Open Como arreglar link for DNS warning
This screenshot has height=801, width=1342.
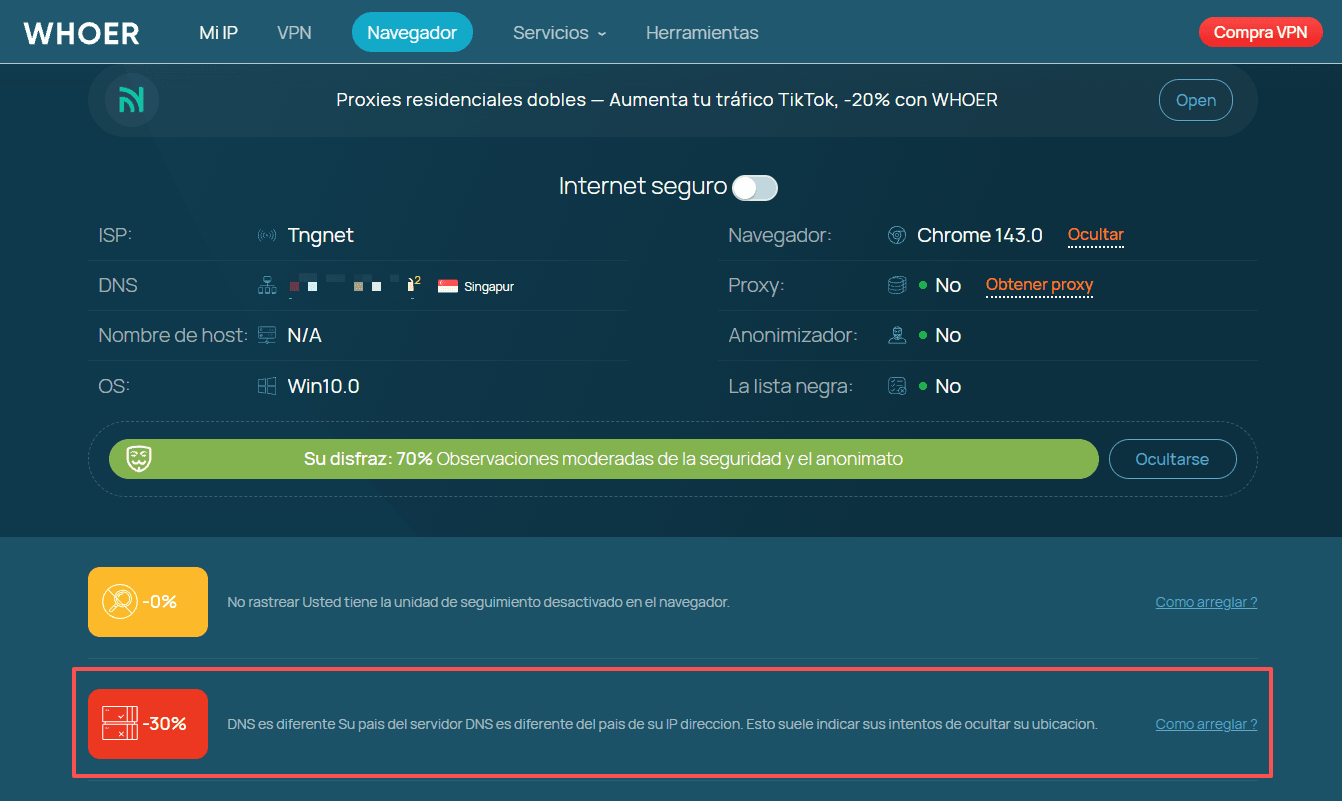(x=1206, y=724)
